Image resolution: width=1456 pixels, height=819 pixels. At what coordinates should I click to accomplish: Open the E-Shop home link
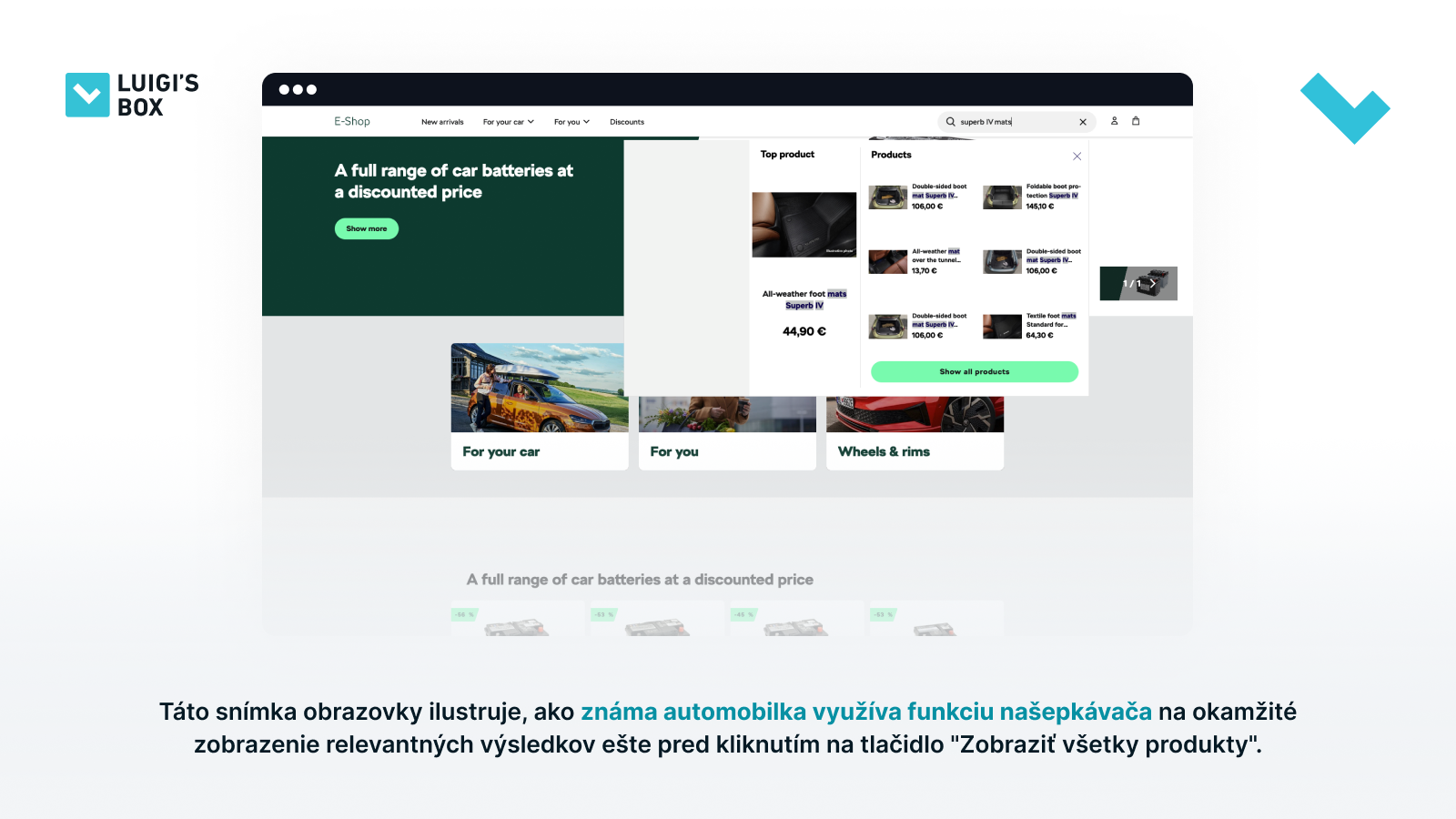pos(352,121)
